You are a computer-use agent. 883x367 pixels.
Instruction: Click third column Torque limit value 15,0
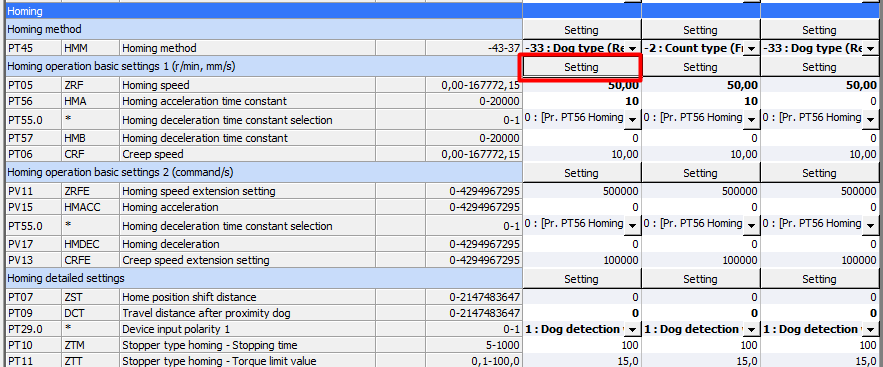coord(820,360)
